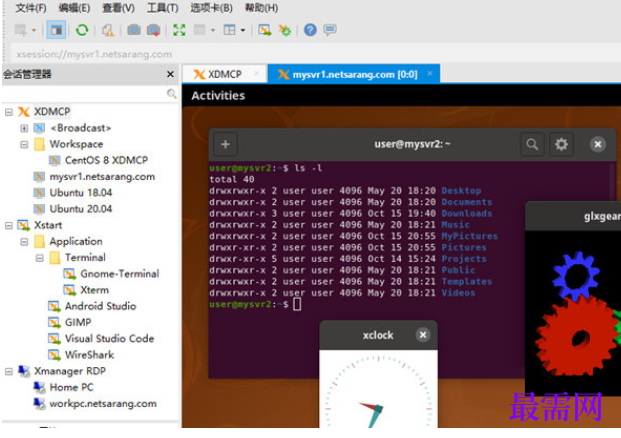Click Activities in the GNOME top bar
The image size is (621, 438).
coord(218,96)
